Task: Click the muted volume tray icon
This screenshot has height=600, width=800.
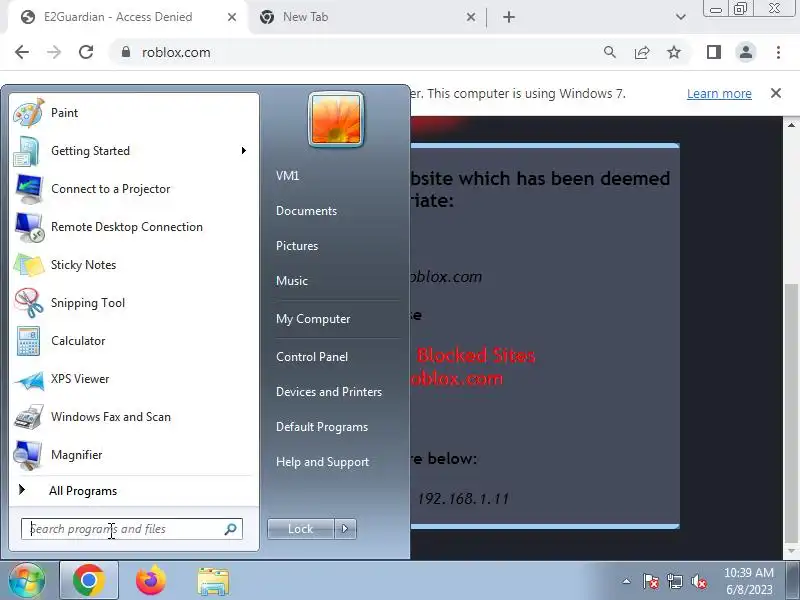Action: point(699,581)
